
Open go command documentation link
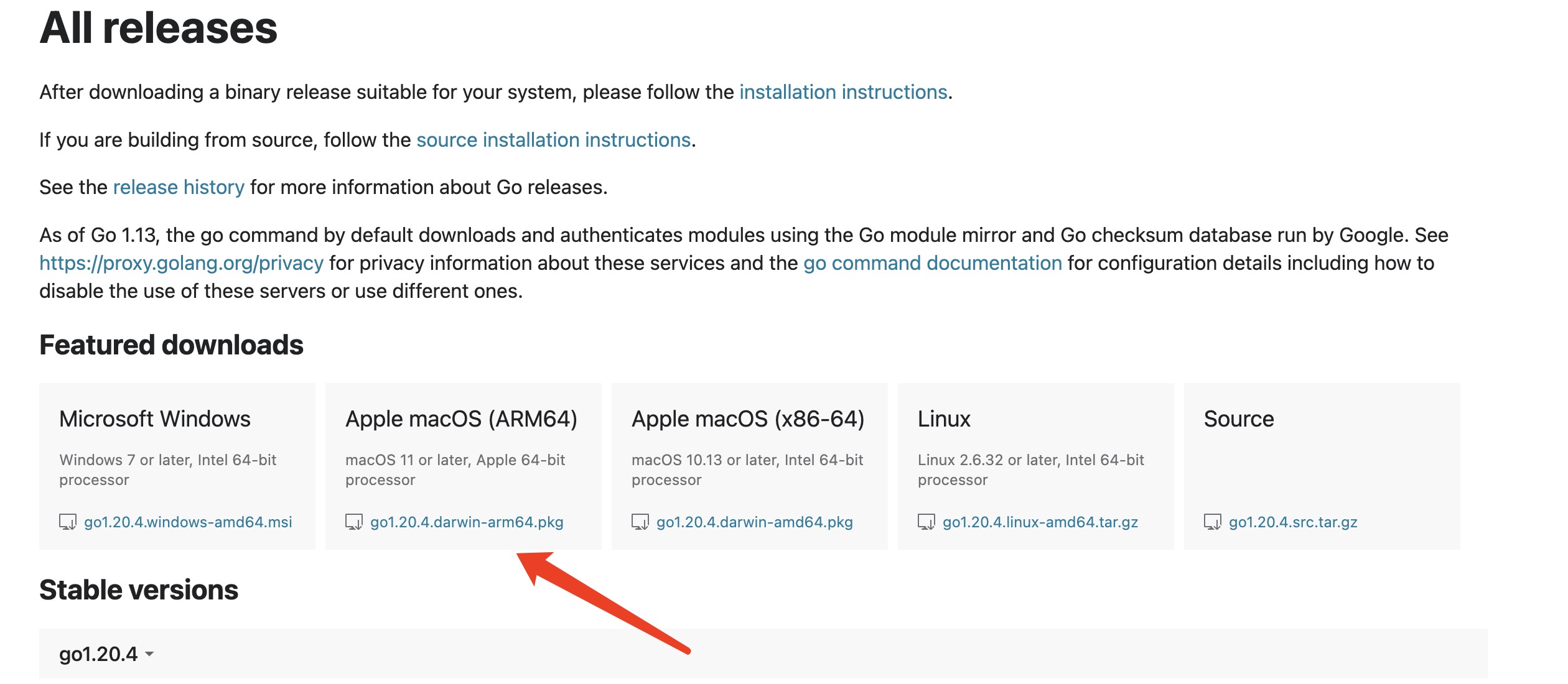pos(932,263)
